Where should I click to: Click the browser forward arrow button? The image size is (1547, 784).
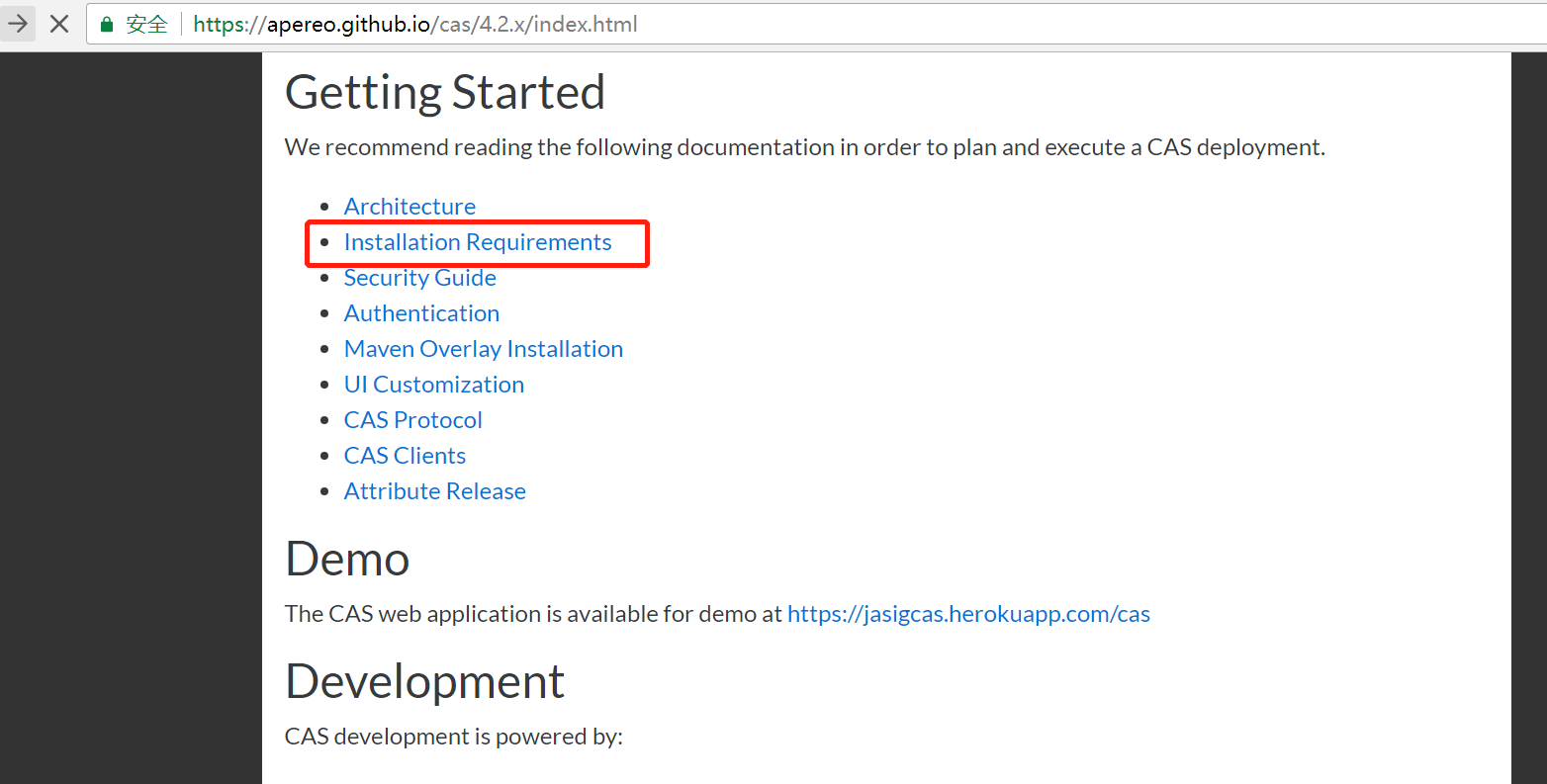tap(18, 24)
